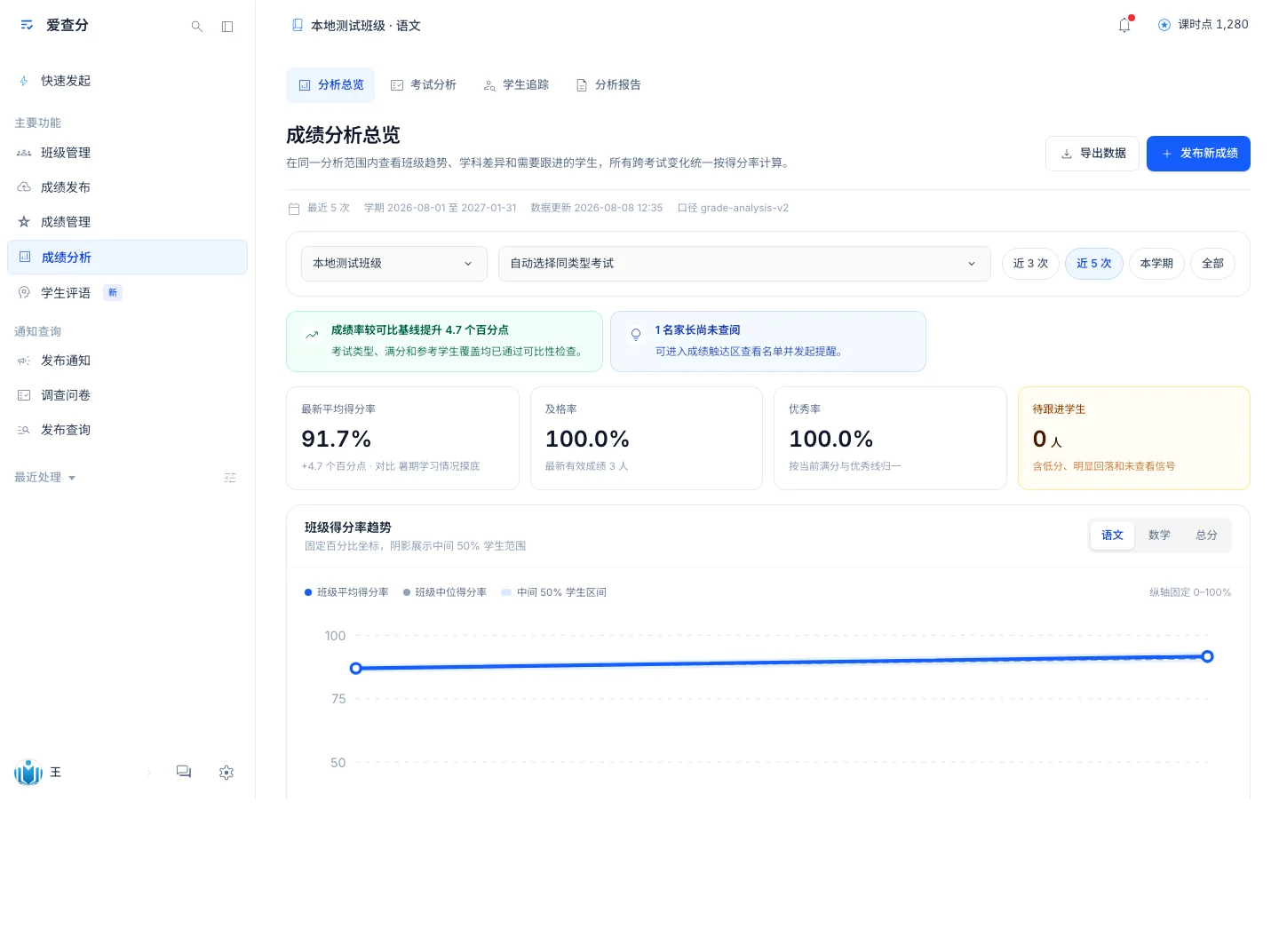Click the last data point on trend line
This screenshot has width=1279, height=952.
[1207, 656]
